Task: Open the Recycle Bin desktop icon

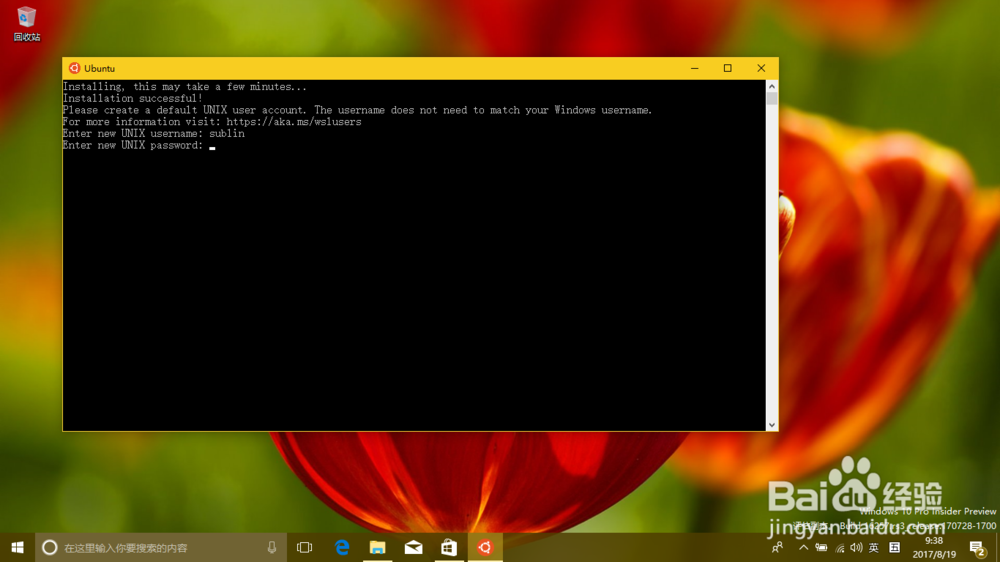Action: pos(26,24)
